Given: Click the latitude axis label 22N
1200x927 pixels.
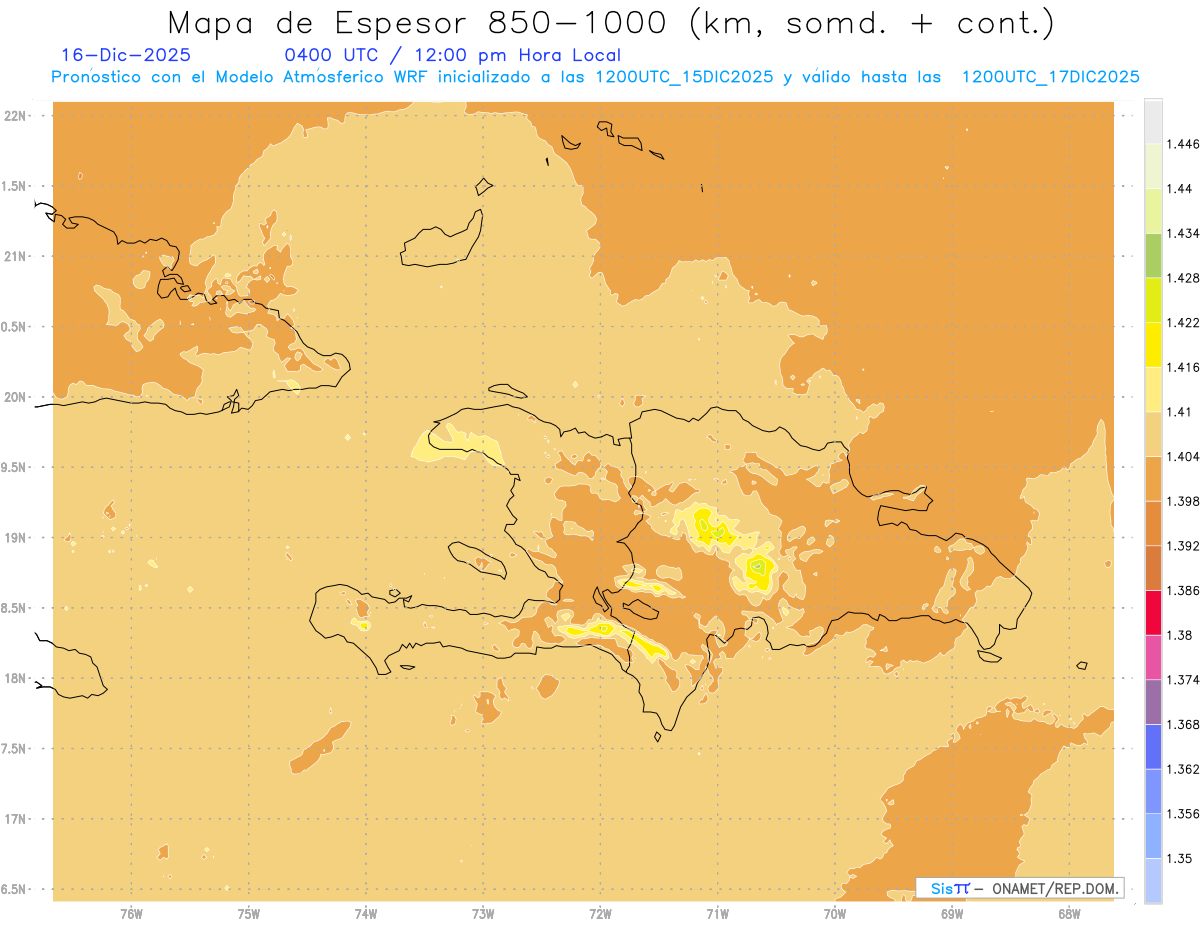Looking at the screenshot, I should coord(15,116).
